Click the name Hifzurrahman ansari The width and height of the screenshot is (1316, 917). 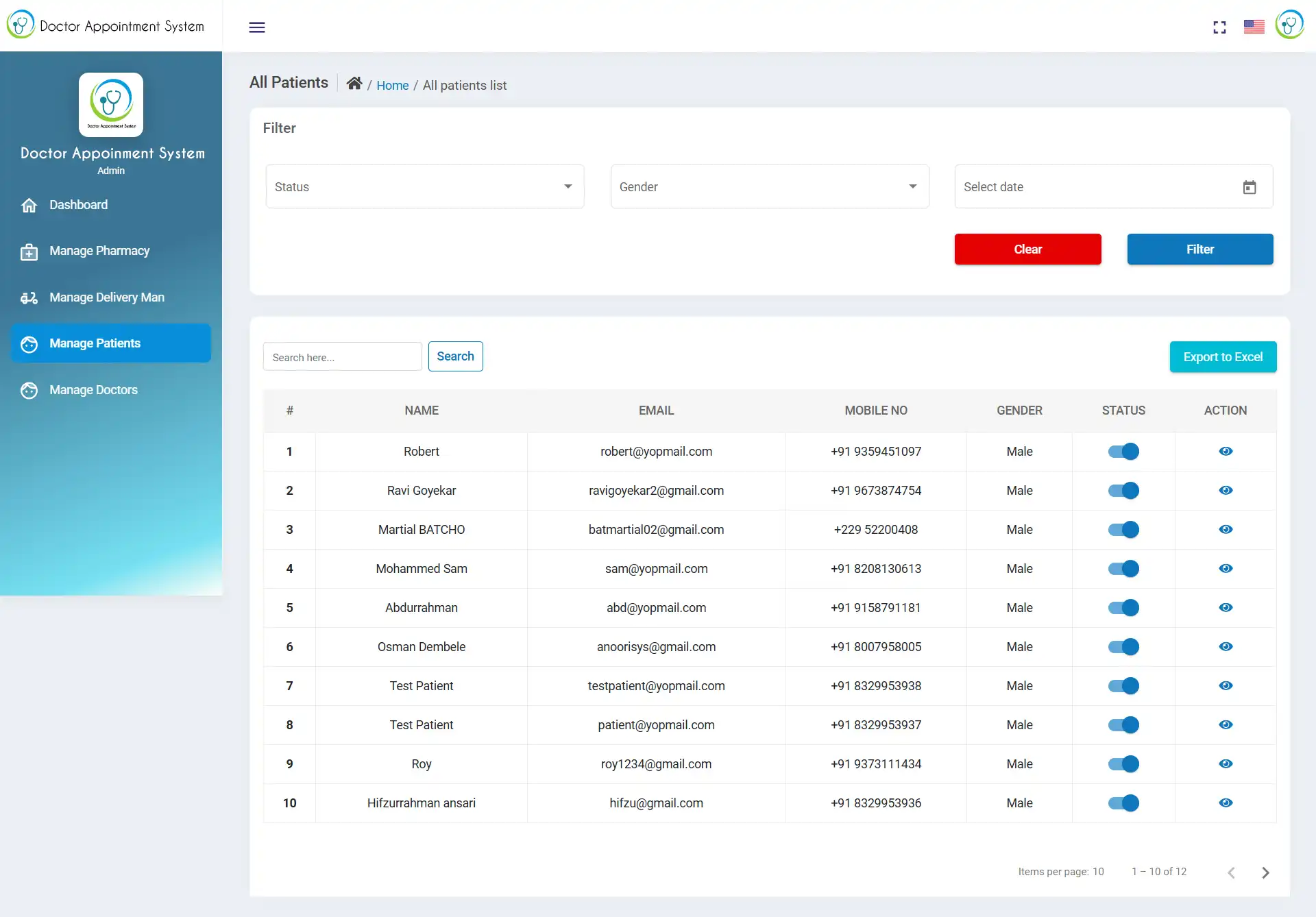click(422, 803)
